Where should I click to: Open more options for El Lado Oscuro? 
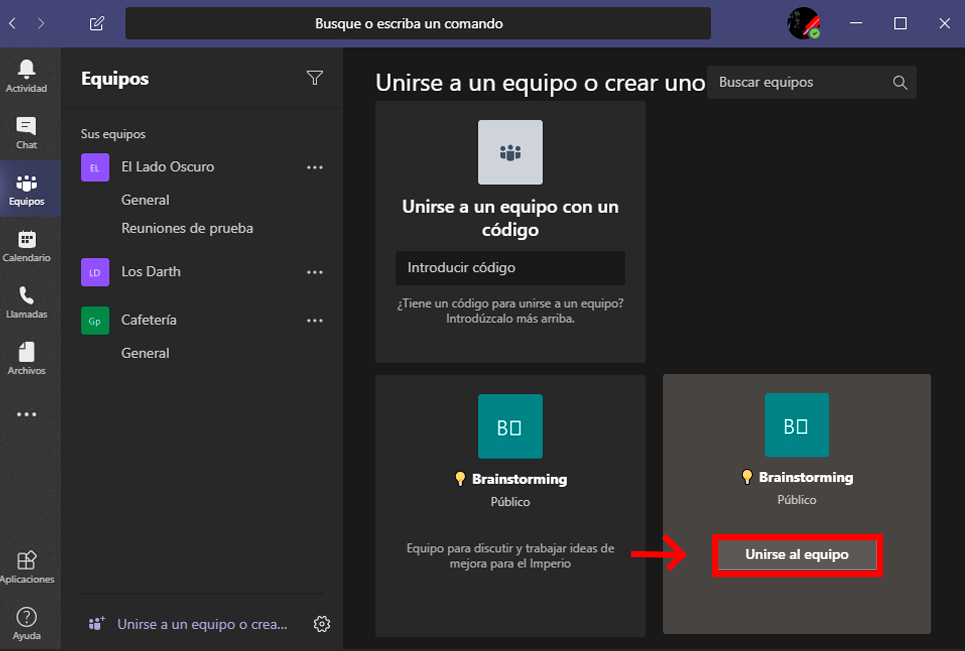coord(315,167)
